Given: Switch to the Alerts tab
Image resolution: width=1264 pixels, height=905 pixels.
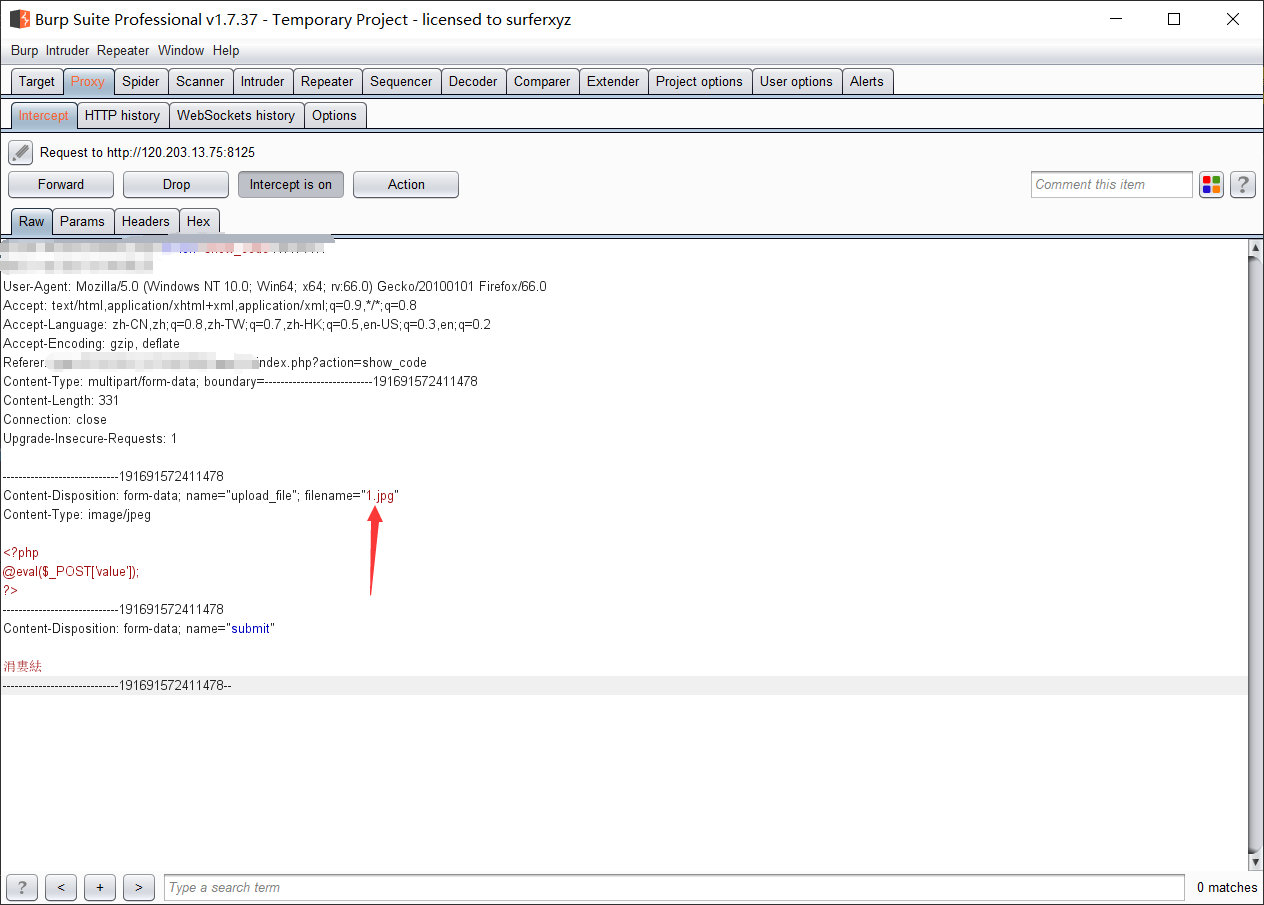Looking at the screenshot, I should point(867,82).
